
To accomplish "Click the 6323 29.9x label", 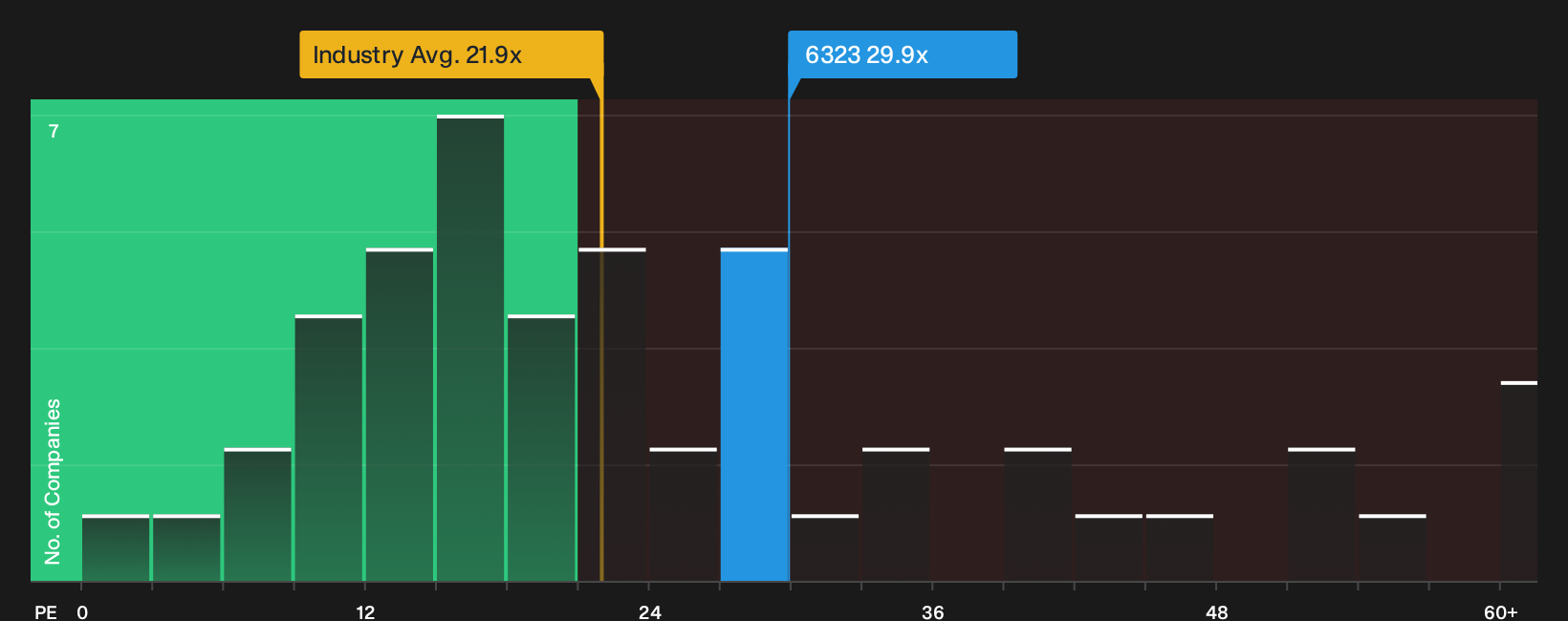I will click(x=902, y=54).
